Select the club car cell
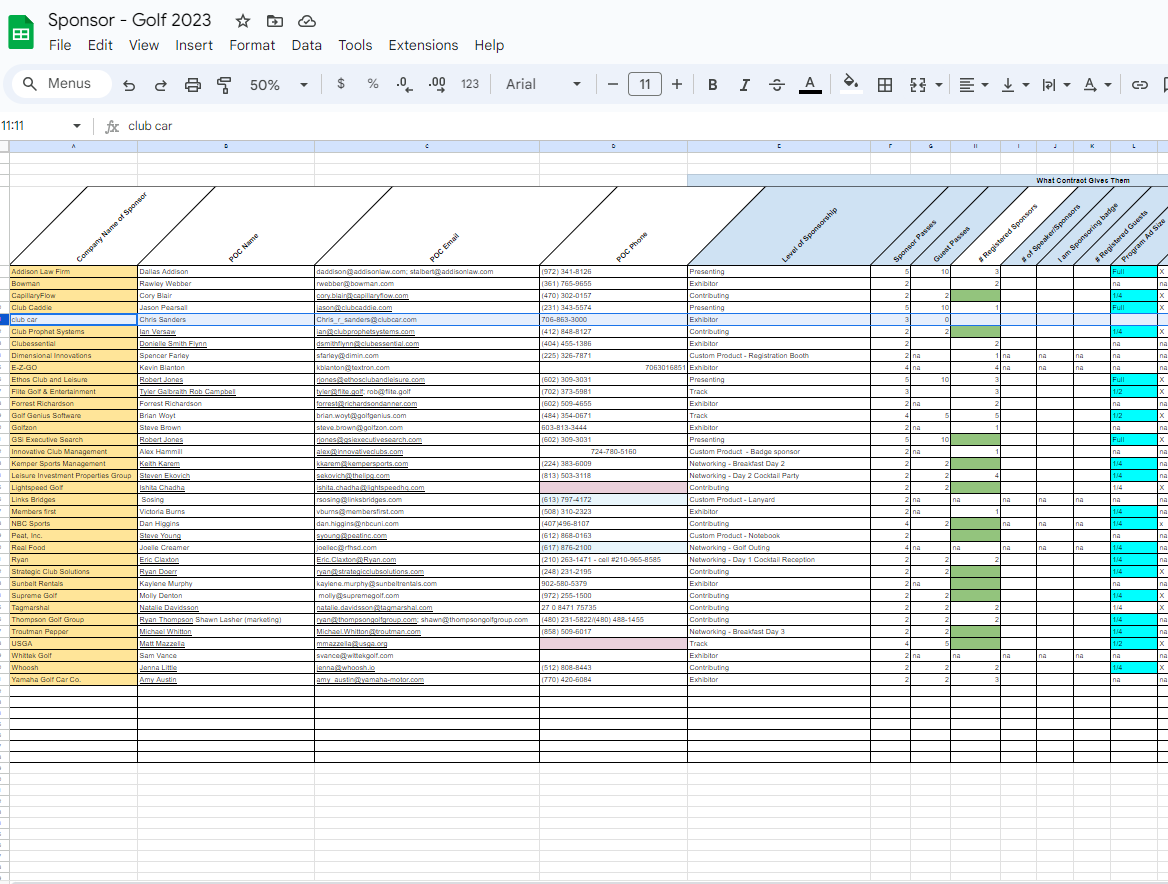Image resolution: width=1168 pixels, height=884 pixels. (73, 319)
